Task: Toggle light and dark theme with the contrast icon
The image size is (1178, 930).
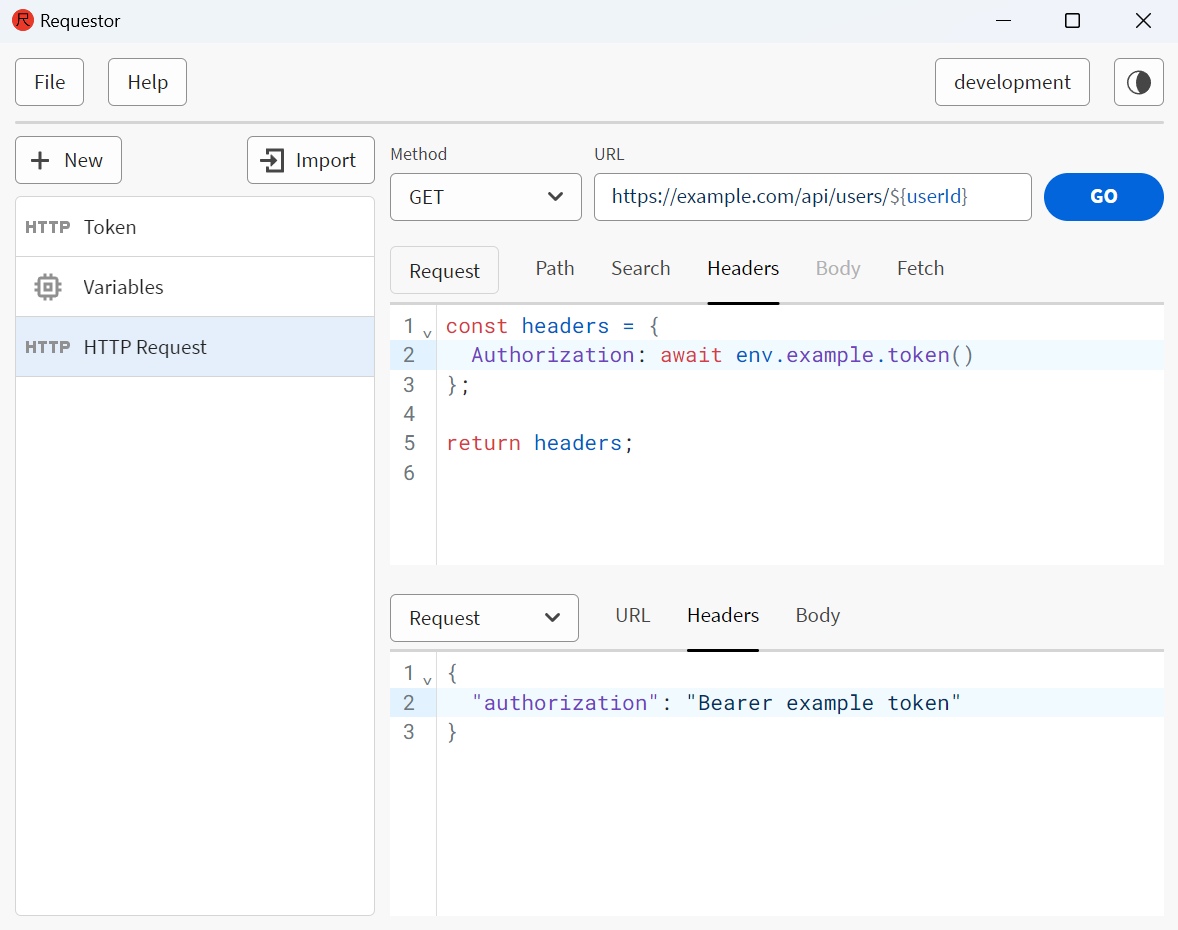Action: pyautogui.click(x=1138, y=82)
